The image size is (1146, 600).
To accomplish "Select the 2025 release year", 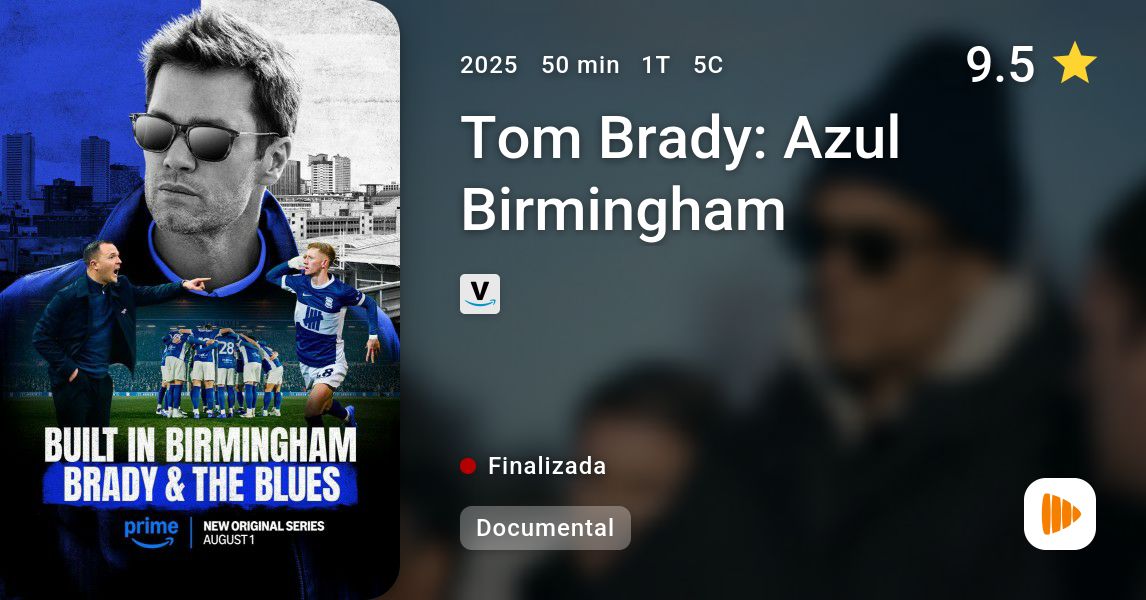I will (x=488, y=65).
